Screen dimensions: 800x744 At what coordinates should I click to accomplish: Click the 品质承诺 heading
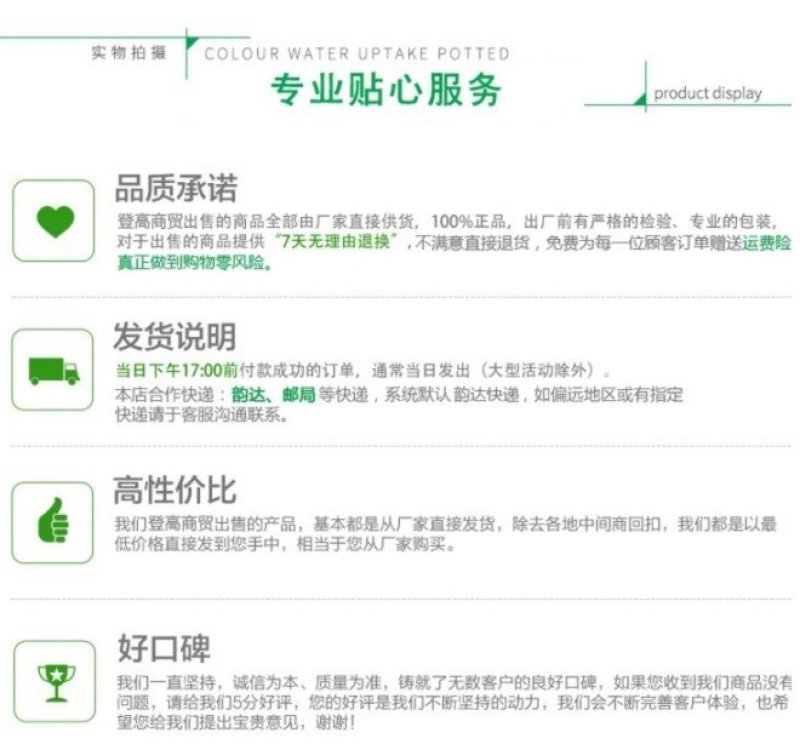[176, 188]
